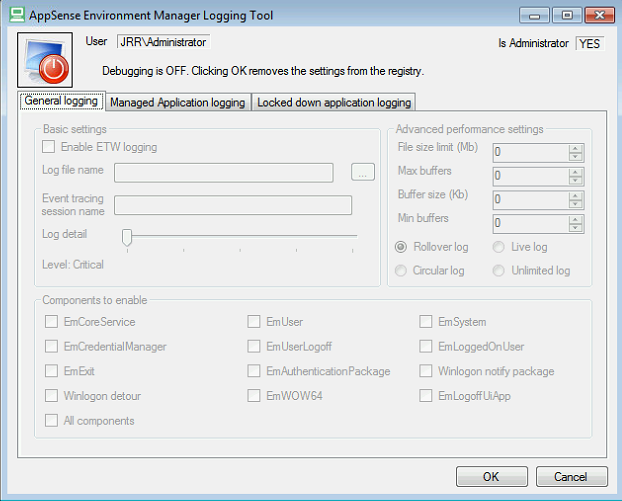Toggle Winlogon detour checkbox
Image resolution: width=622 pixels, height=501 pixels.
[51, 395]
